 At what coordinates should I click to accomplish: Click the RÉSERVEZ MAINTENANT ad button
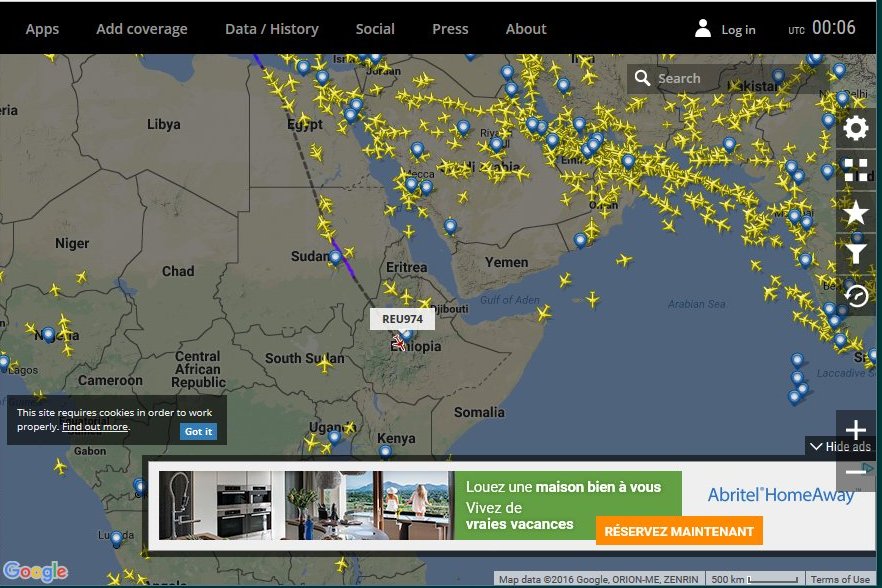pyautogui.click(x=679, y=531)
